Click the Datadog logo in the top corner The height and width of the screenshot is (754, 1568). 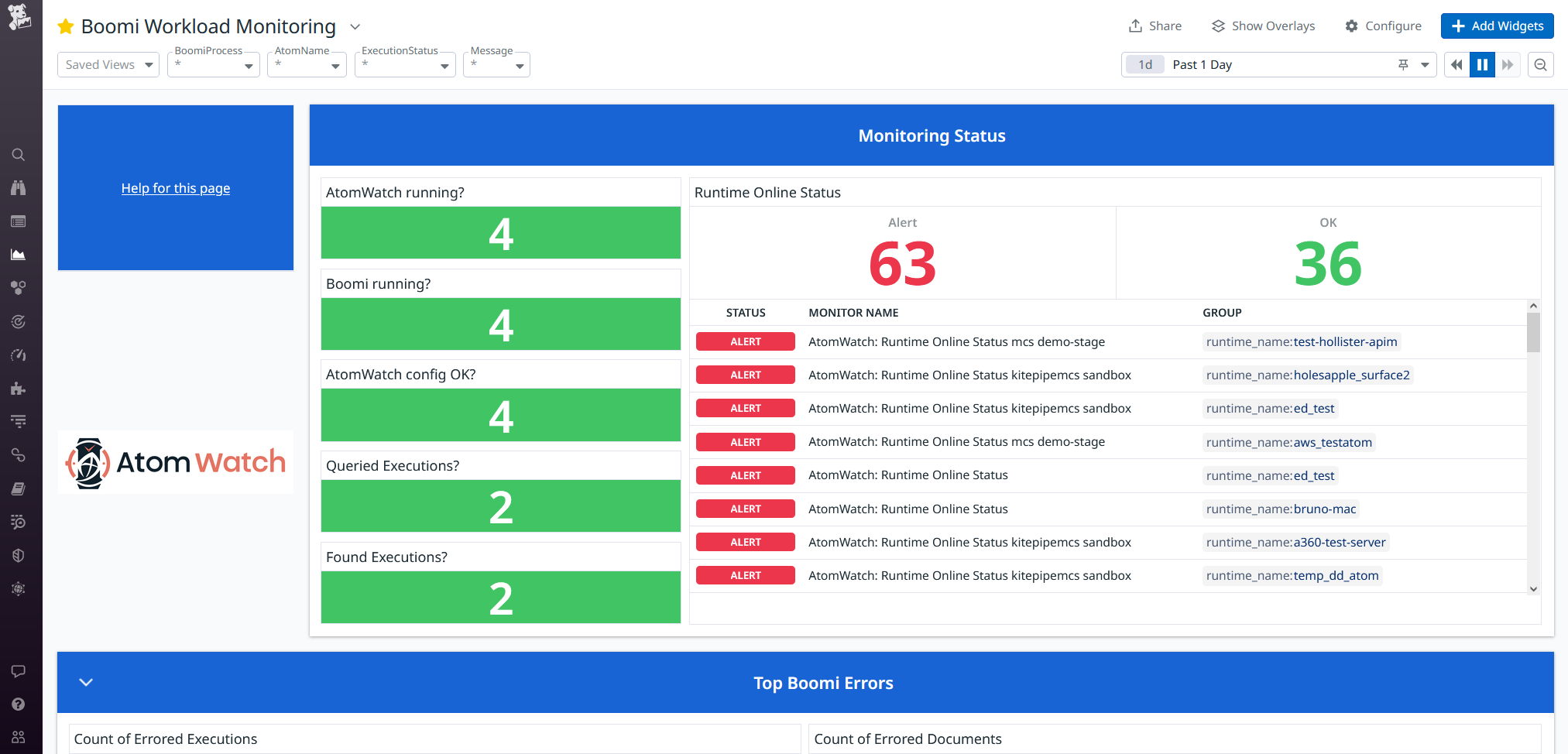click(x=19, y=17)
